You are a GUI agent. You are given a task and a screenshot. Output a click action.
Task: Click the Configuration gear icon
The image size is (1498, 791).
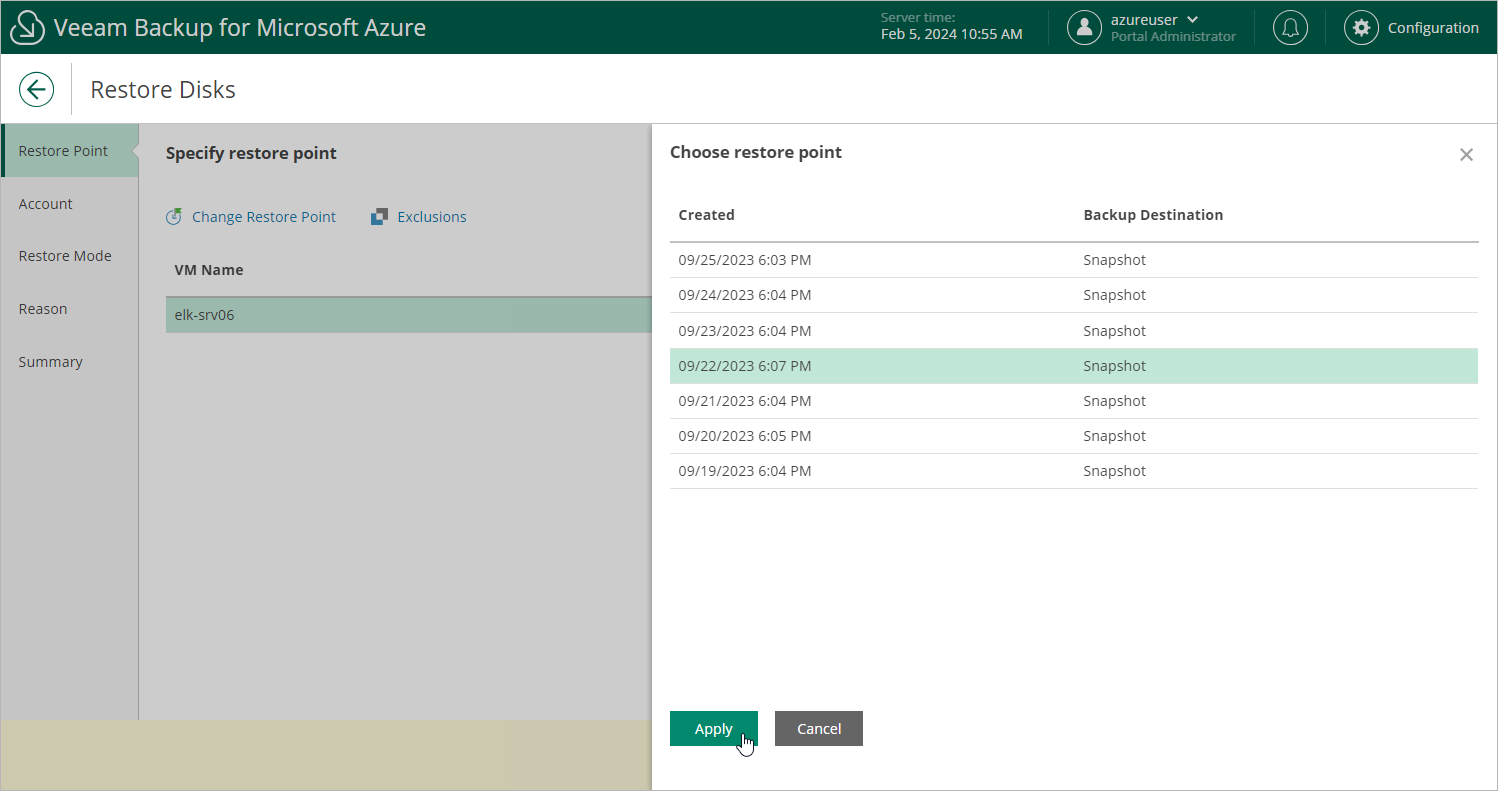(1360, 28)
